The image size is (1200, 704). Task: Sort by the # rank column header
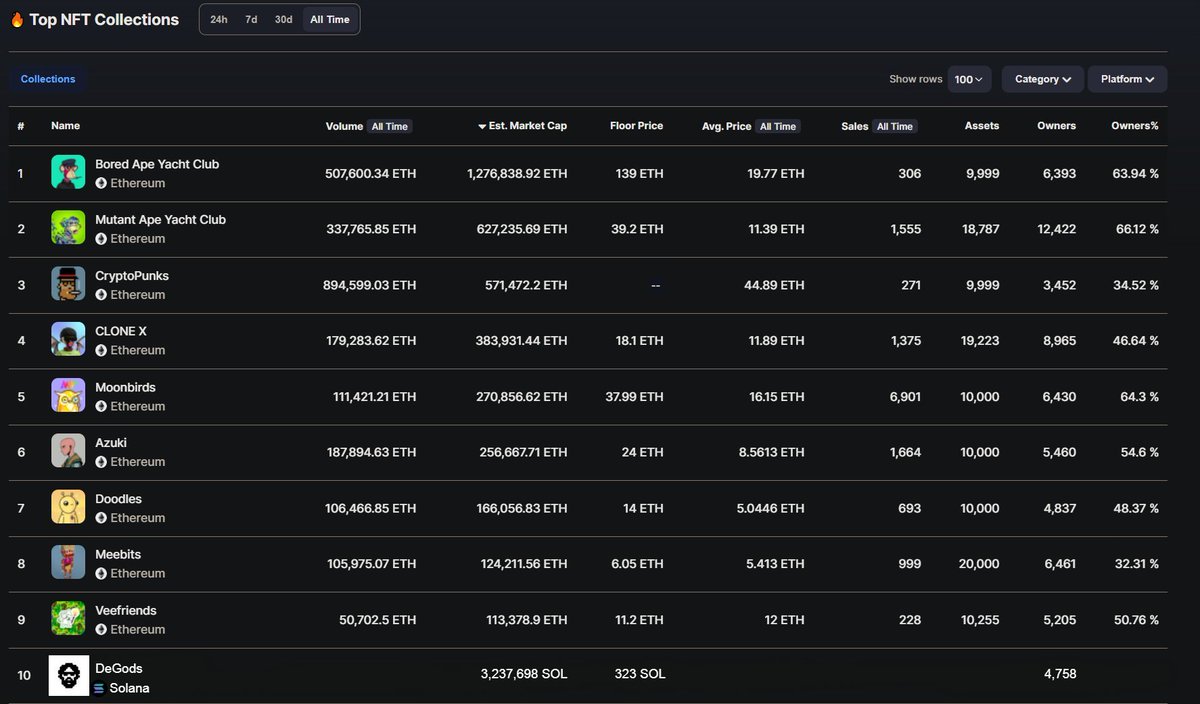(x=20, y=126)
